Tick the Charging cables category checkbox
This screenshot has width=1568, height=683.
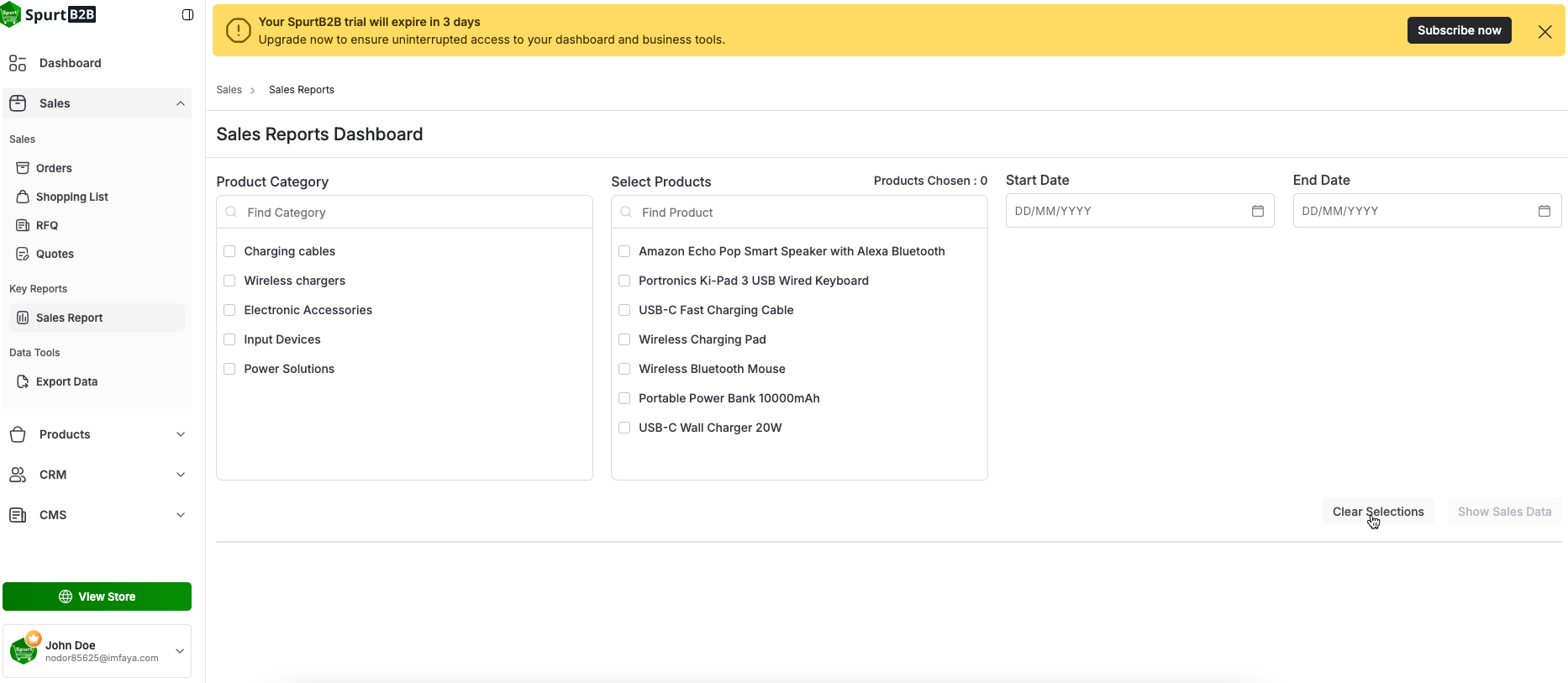click(x=229, y=251)
